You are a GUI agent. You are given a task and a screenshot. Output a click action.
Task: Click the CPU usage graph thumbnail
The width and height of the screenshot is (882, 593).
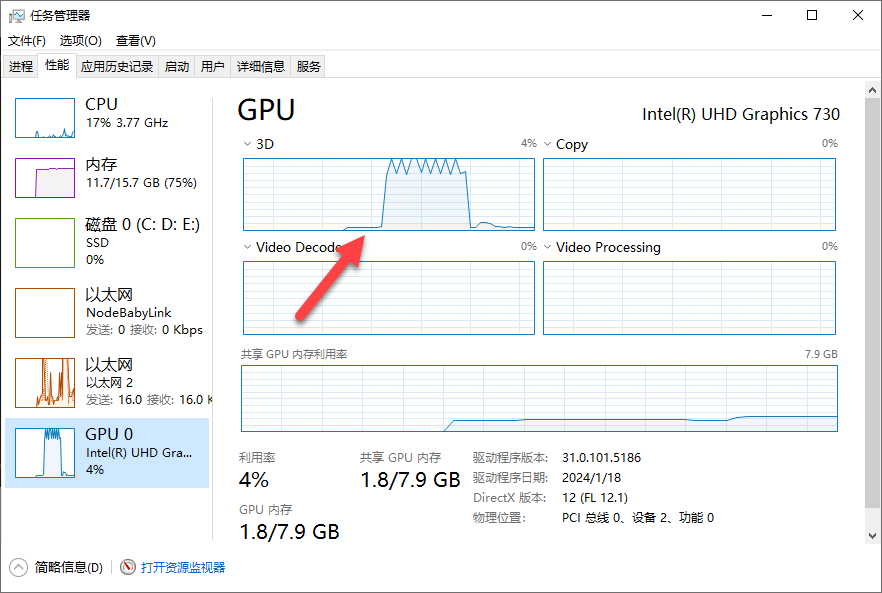point(45,118)
